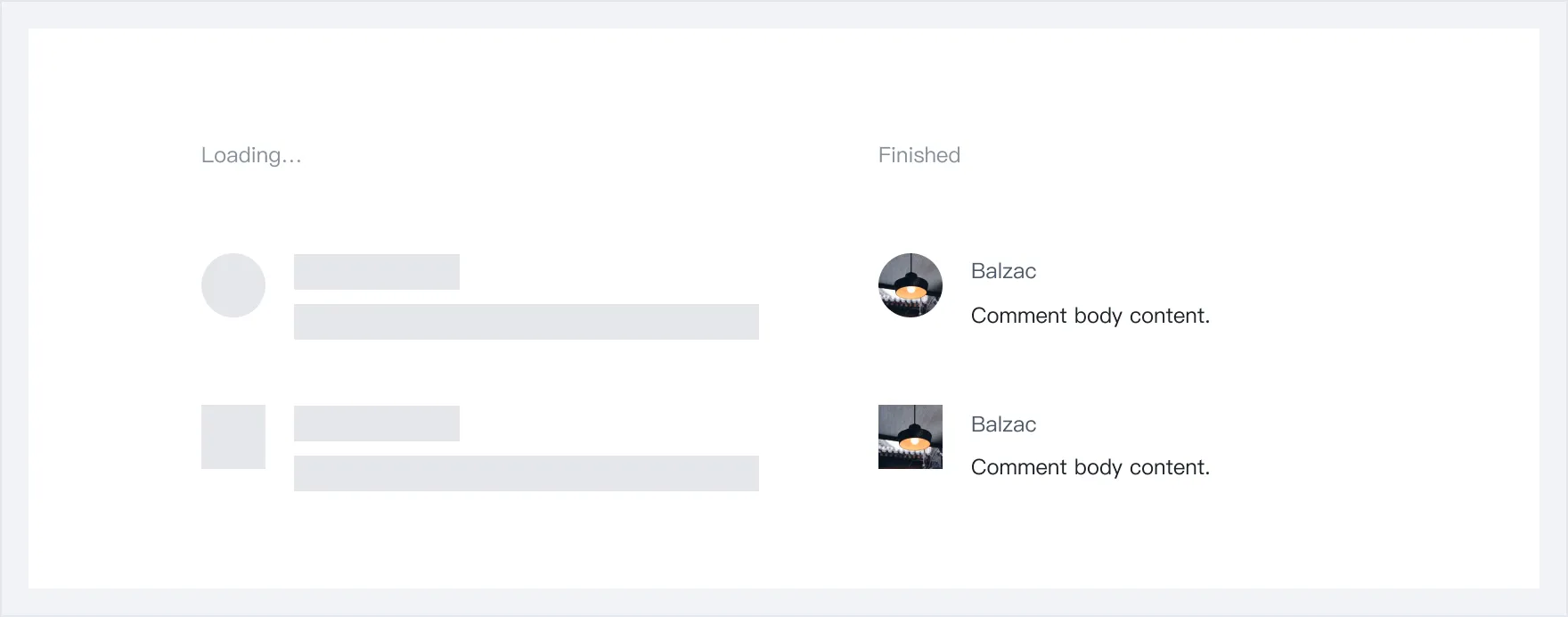The width and height of the screenshot is (1568, 617).
Task: Click the orange lamp glow in circular avatar
Action: (x=910, y=292)
